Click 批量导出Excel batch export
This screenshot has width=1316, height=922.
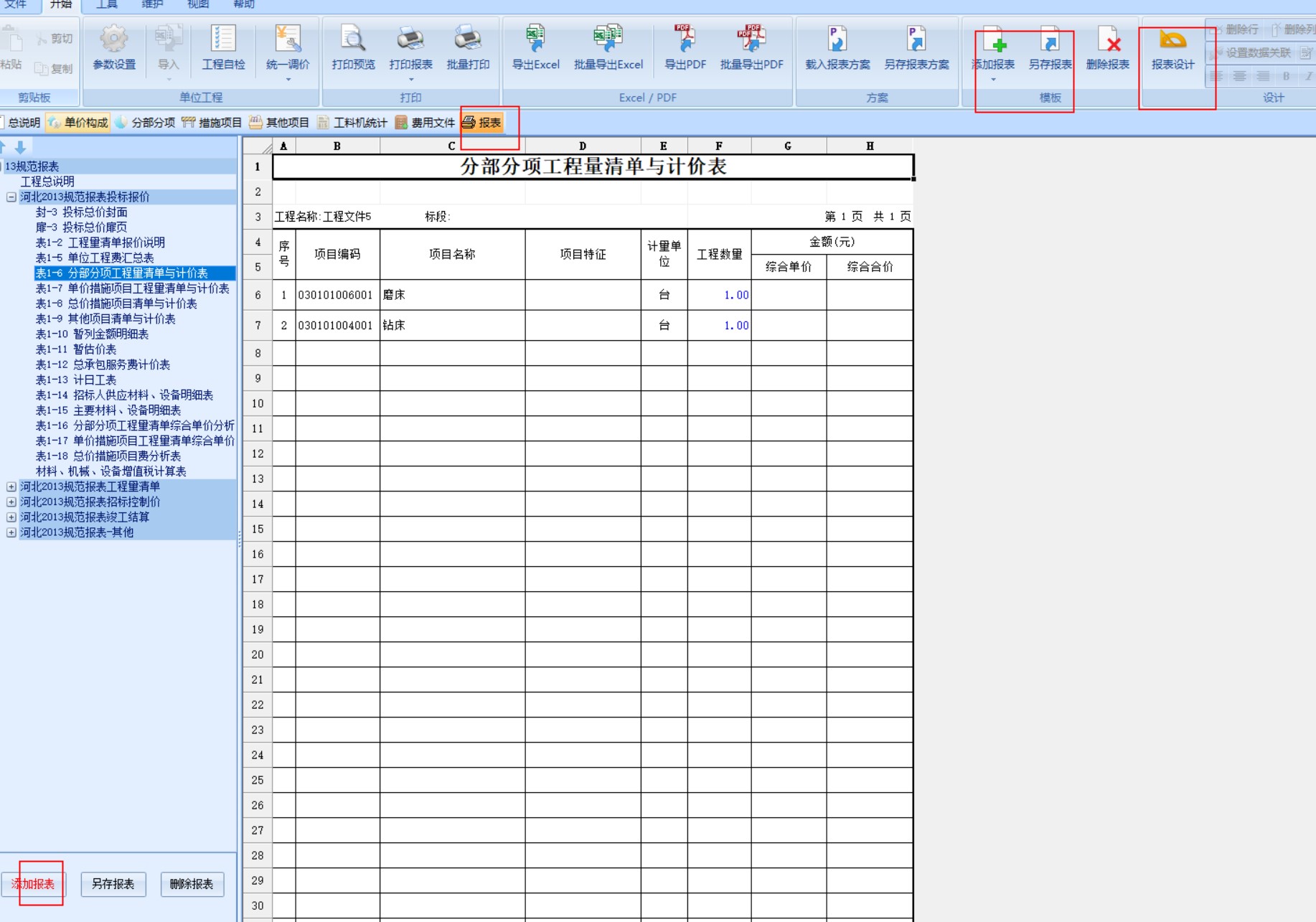(608, 49)
